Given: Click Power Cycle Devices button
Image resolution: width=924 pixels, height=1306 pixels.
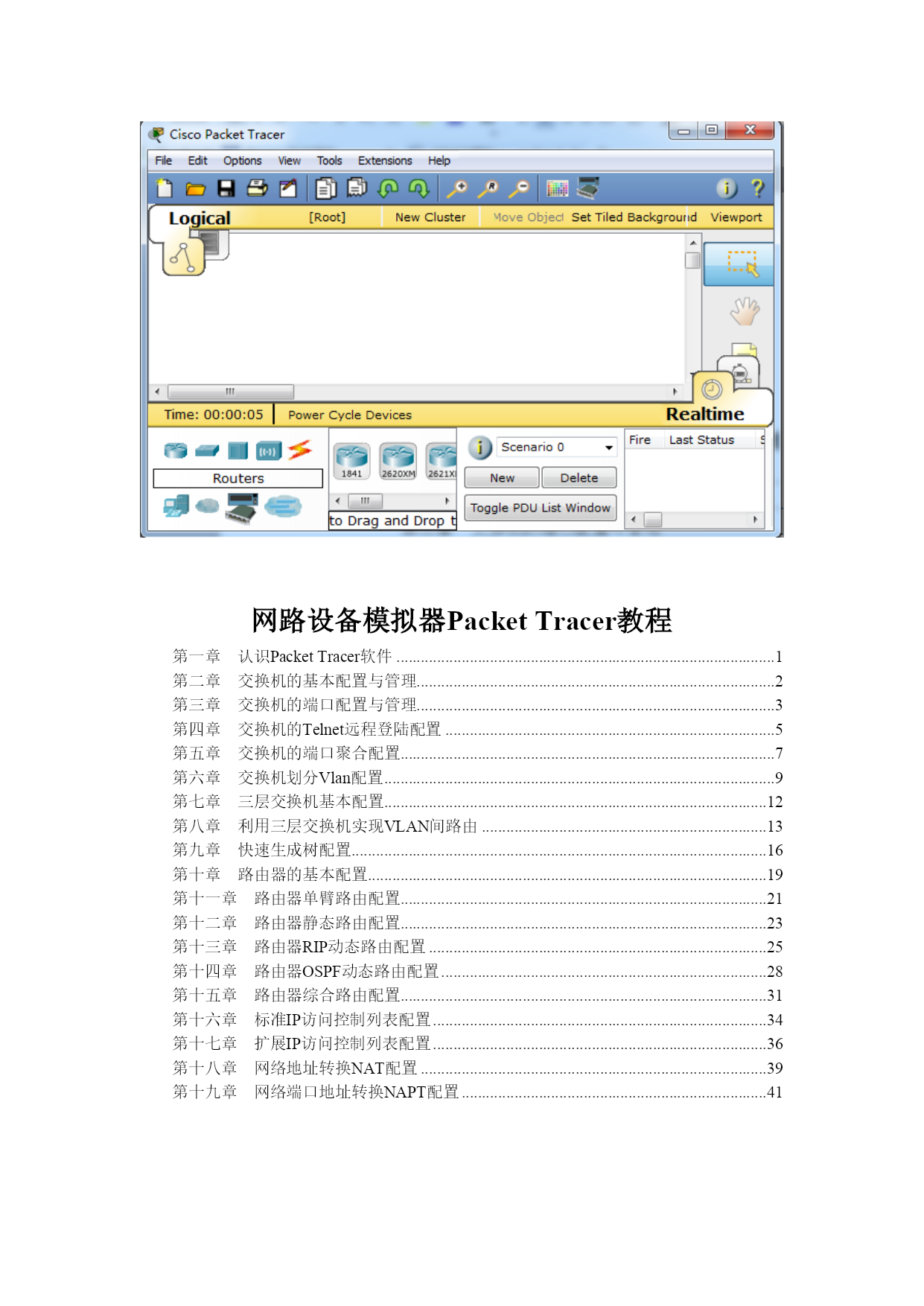Looking at the screenshot, I should [x=349, y=415].
